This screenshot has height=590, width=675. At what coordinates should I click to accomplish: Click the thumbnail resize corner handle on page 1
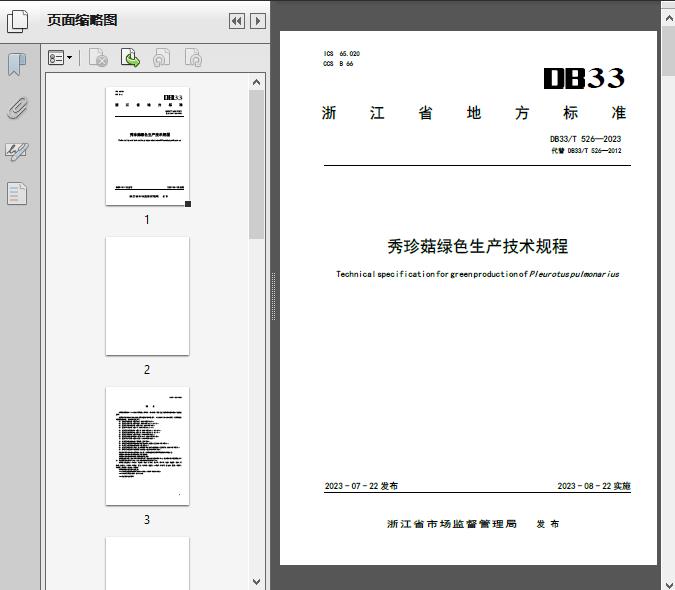(188, 204)
